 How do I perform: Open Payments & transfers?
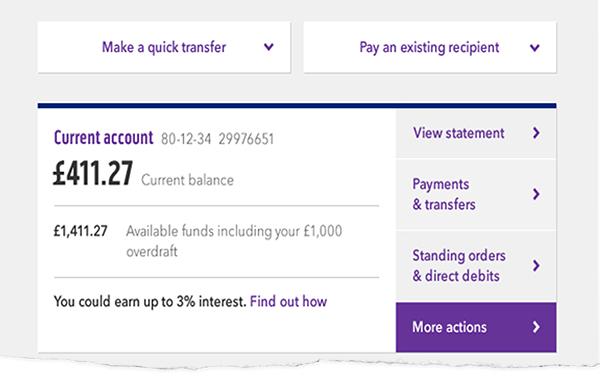tap(476, 194)
